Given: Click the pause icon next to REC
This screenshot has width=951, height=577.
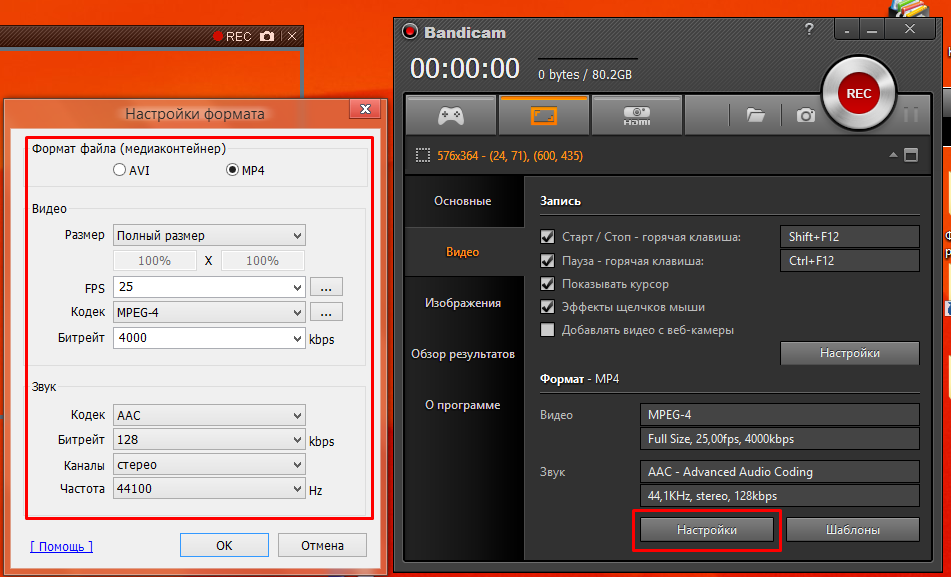Looking at the screenshot, I should (910, 115).
